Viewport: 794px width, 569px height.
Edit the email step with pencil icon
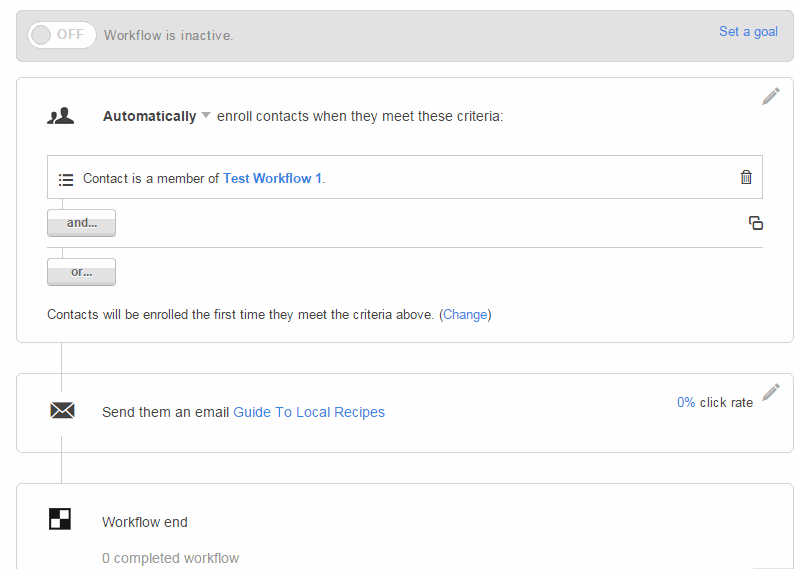[771, 392]
